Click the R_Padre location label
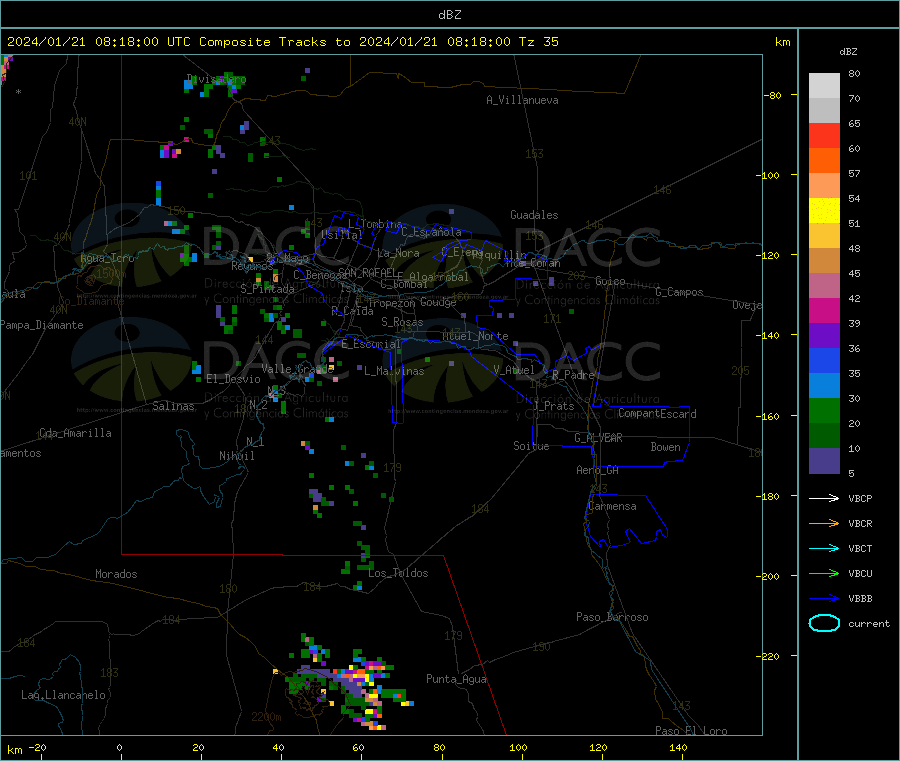The height and width of the screenshot is (761, 900). [x=573, y=375]
